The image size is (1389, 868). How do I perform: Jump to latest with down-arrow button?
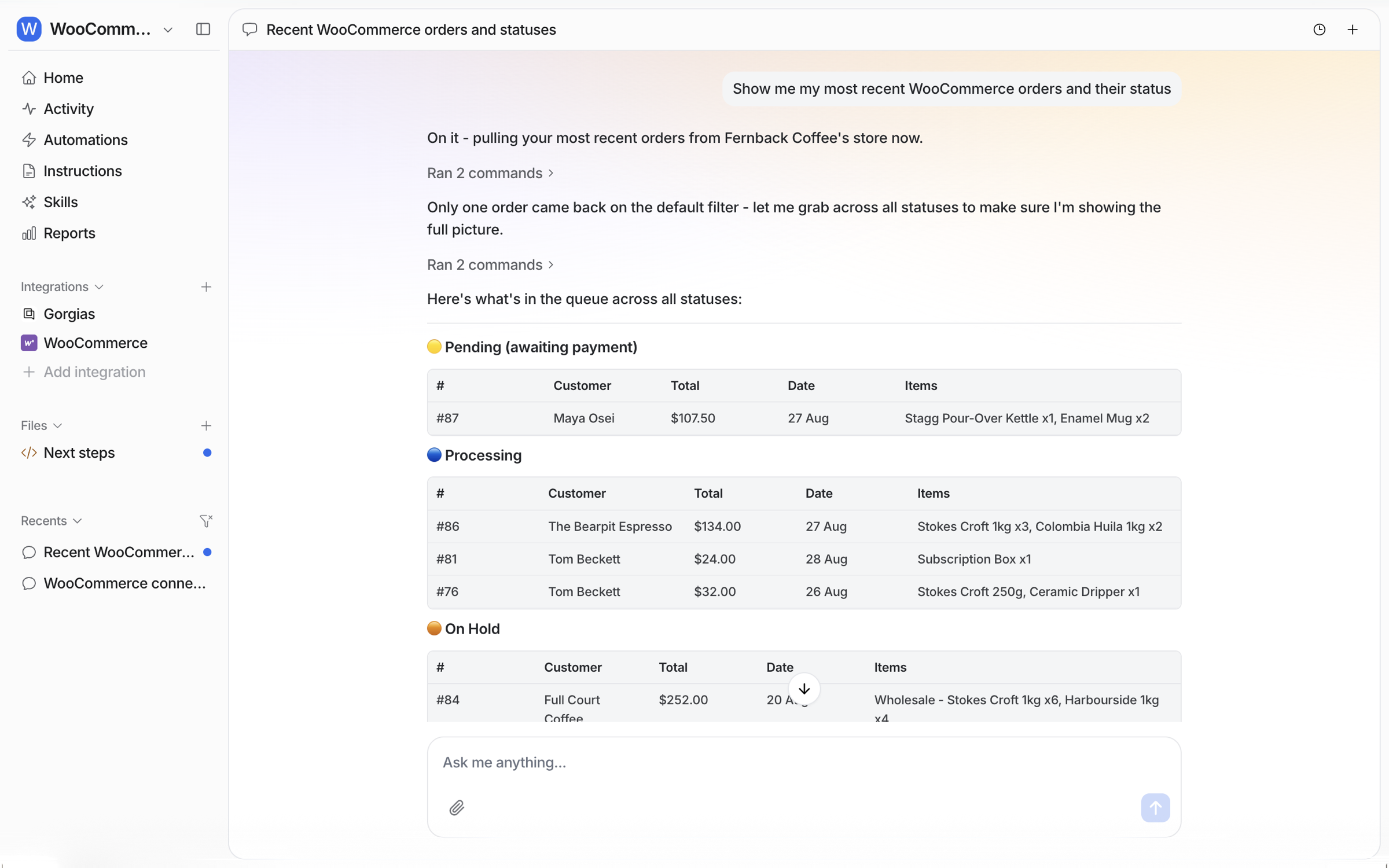point(804,689)
